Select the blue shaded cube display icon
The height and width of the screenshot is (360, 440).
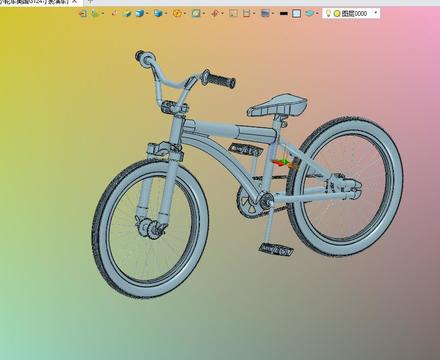coord(140,13)
